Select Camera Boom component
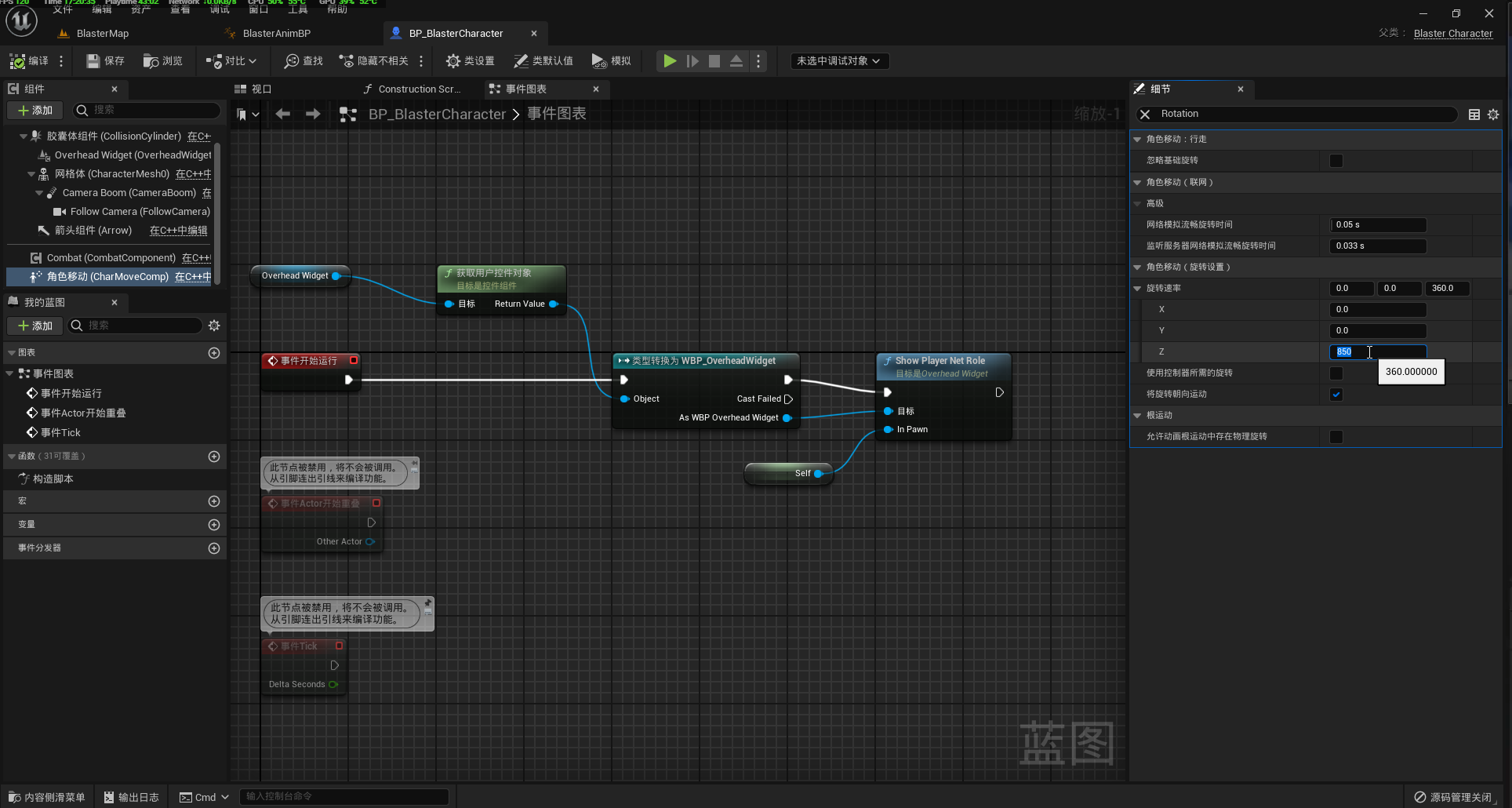 (129, 193)
